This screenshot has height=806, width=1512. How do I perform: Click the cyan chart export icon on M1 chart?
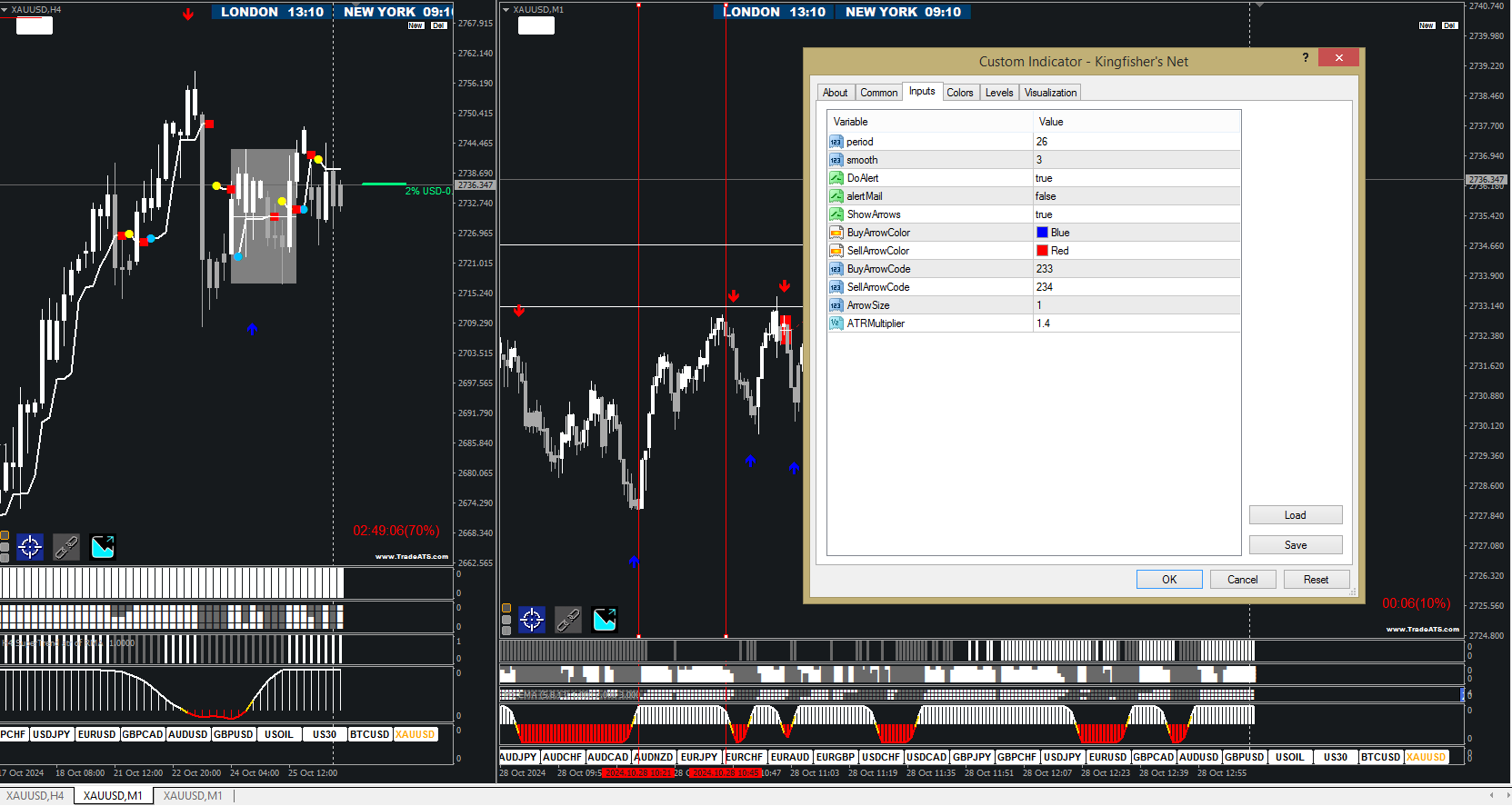click(x=605, y=620)
